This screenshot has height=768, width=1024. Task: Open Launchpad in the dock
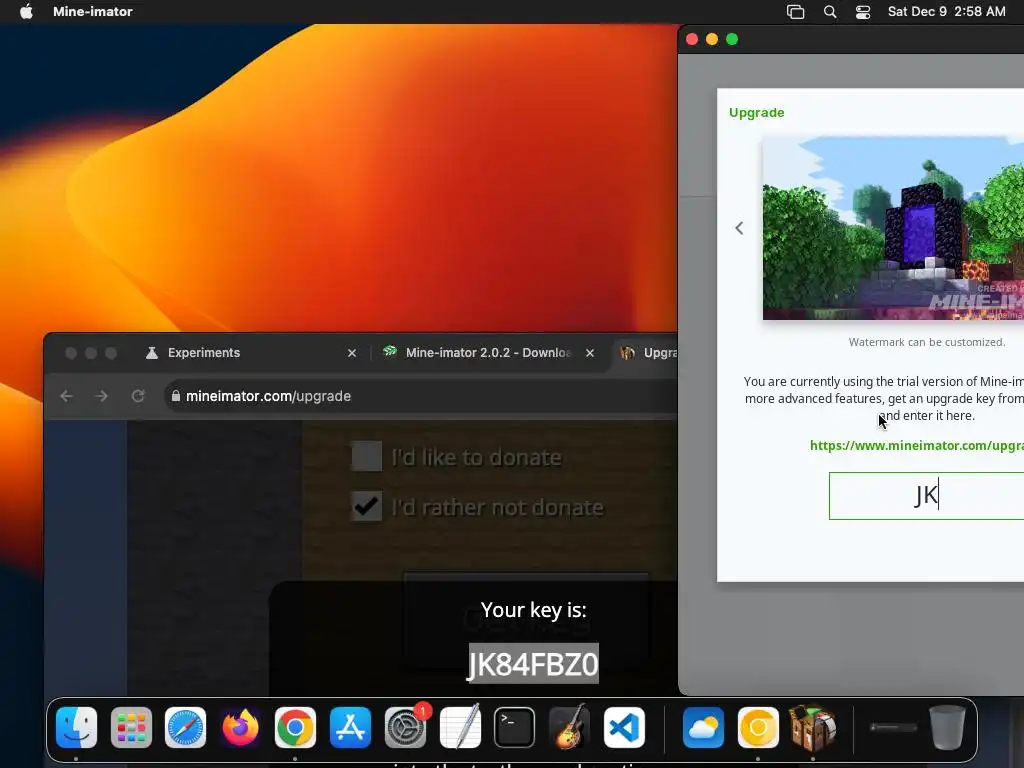(x=131, y=727)
